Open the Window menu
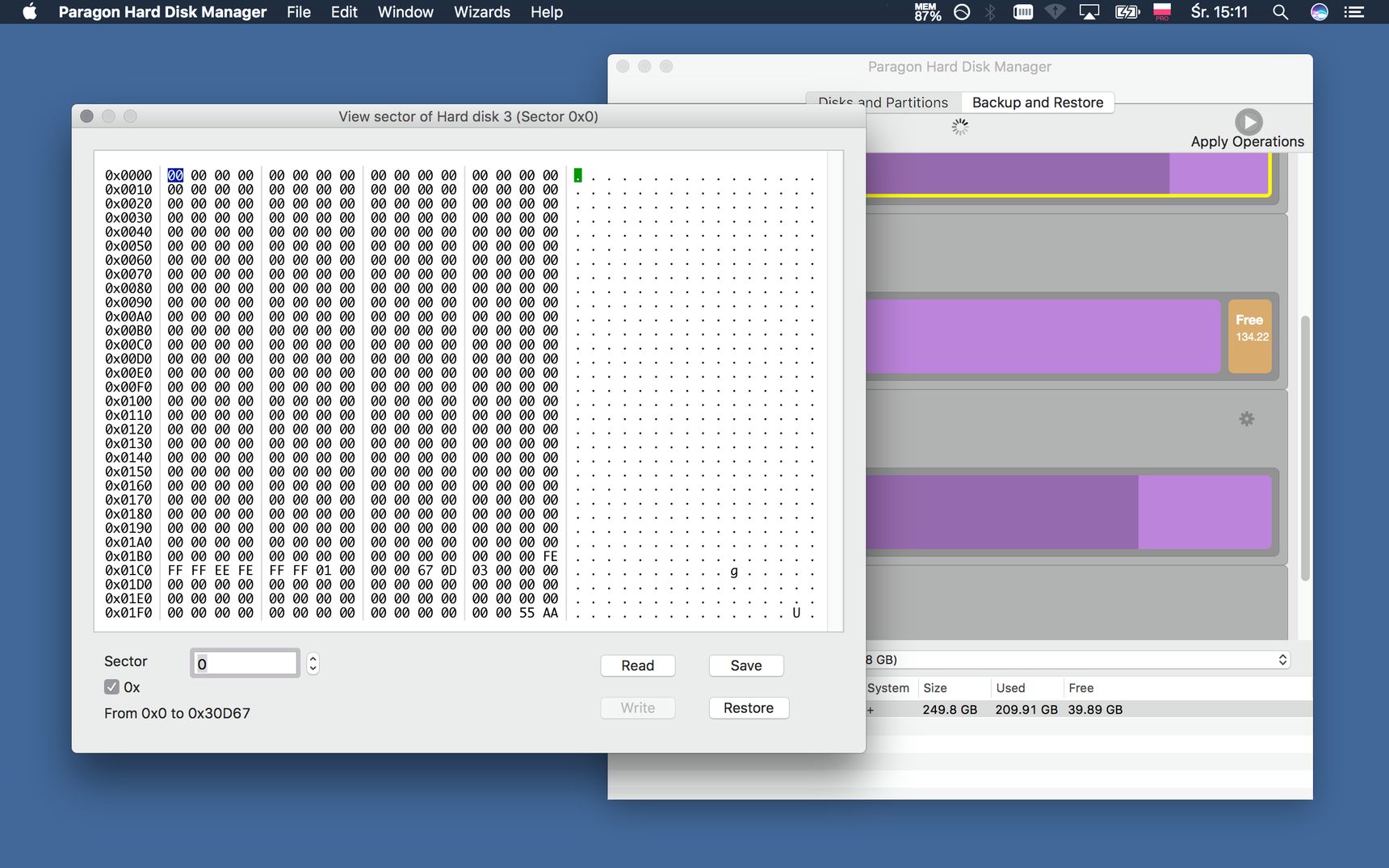The width and height of the screenshot is (1389, 868). tap(405, 12)
